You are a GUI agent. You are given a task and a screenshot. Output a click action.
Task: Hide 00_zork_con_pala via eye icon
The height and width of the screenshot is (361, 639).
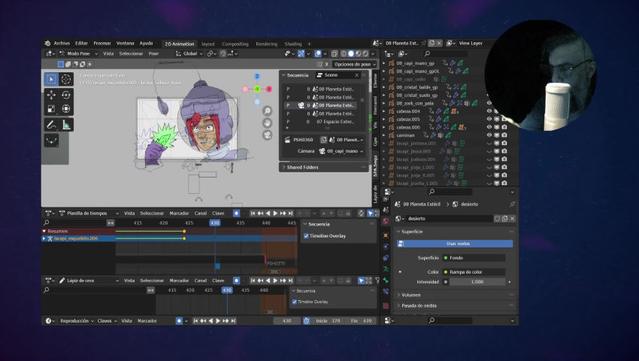[489, 103]
